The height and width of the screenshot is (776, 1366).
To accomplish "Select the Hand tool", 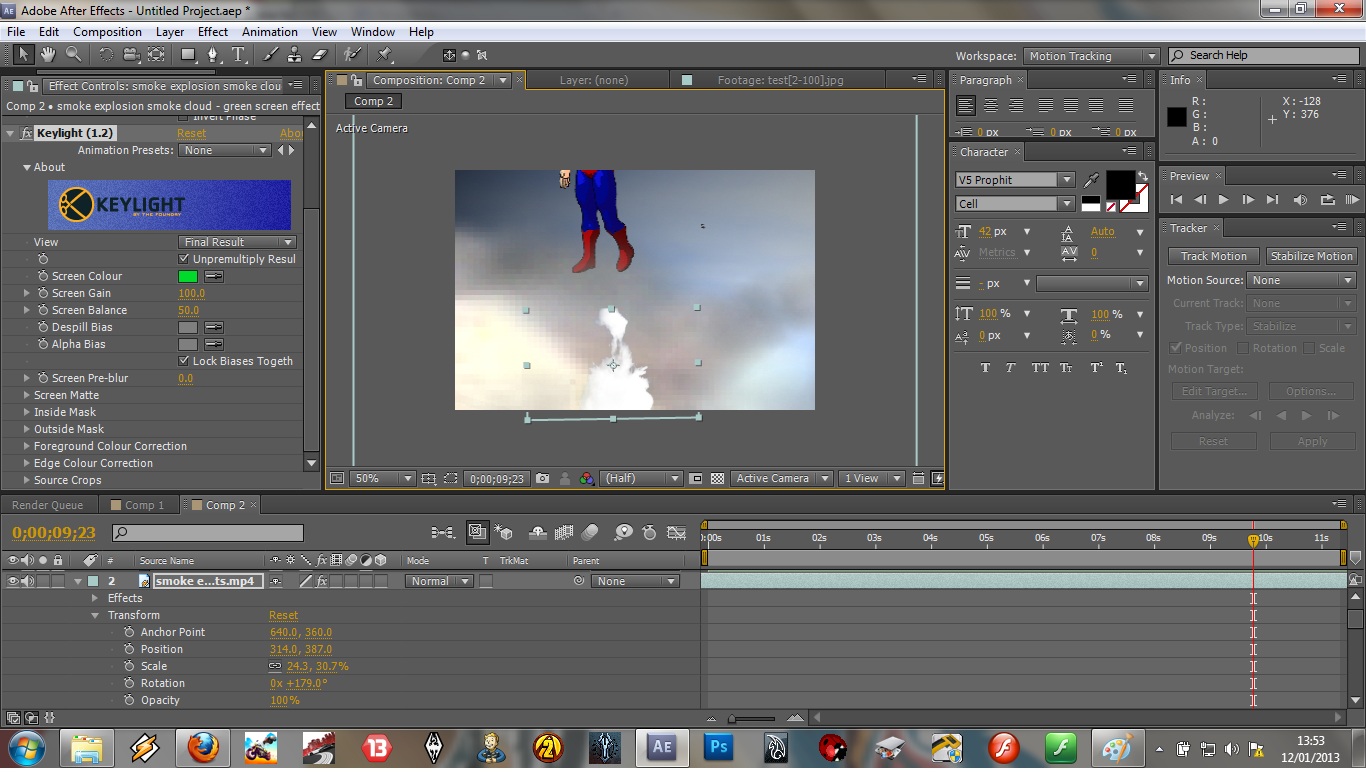I will pos(48,55).
